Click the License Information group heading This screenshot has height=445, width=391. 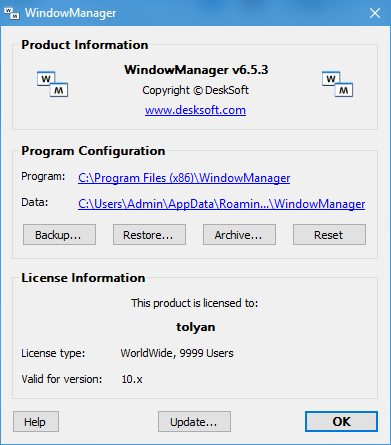83,278
